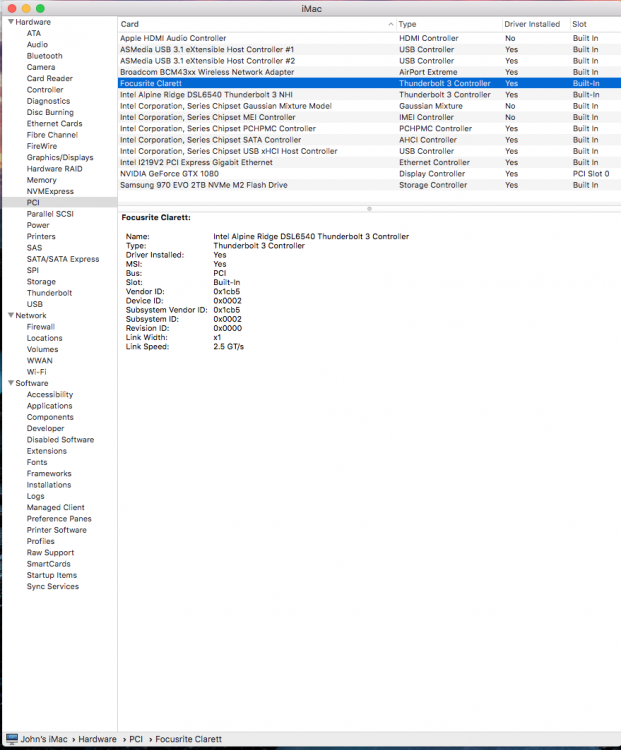The image size is (621, 750).
Task: Select Intel I219V2 PCI Express Gigabit Ethernet row
Action: (x=369, y=162)
